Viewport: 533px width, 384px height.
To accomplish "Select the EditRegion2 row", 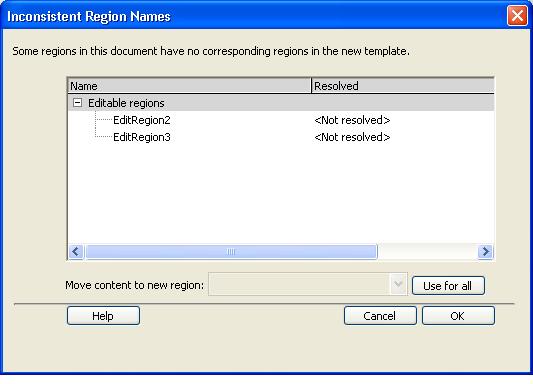I will click(x=281, y=120).
